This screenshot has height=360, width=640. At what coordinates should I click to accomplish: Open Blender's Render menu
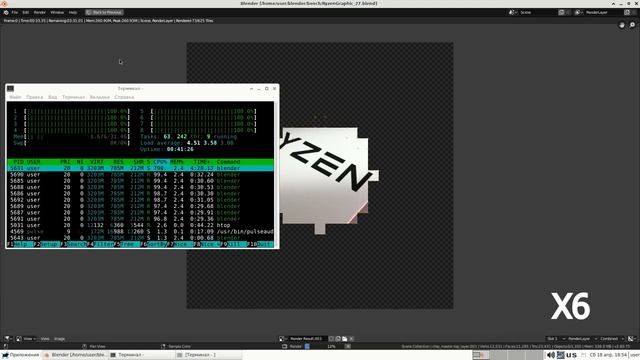(40, 12)
